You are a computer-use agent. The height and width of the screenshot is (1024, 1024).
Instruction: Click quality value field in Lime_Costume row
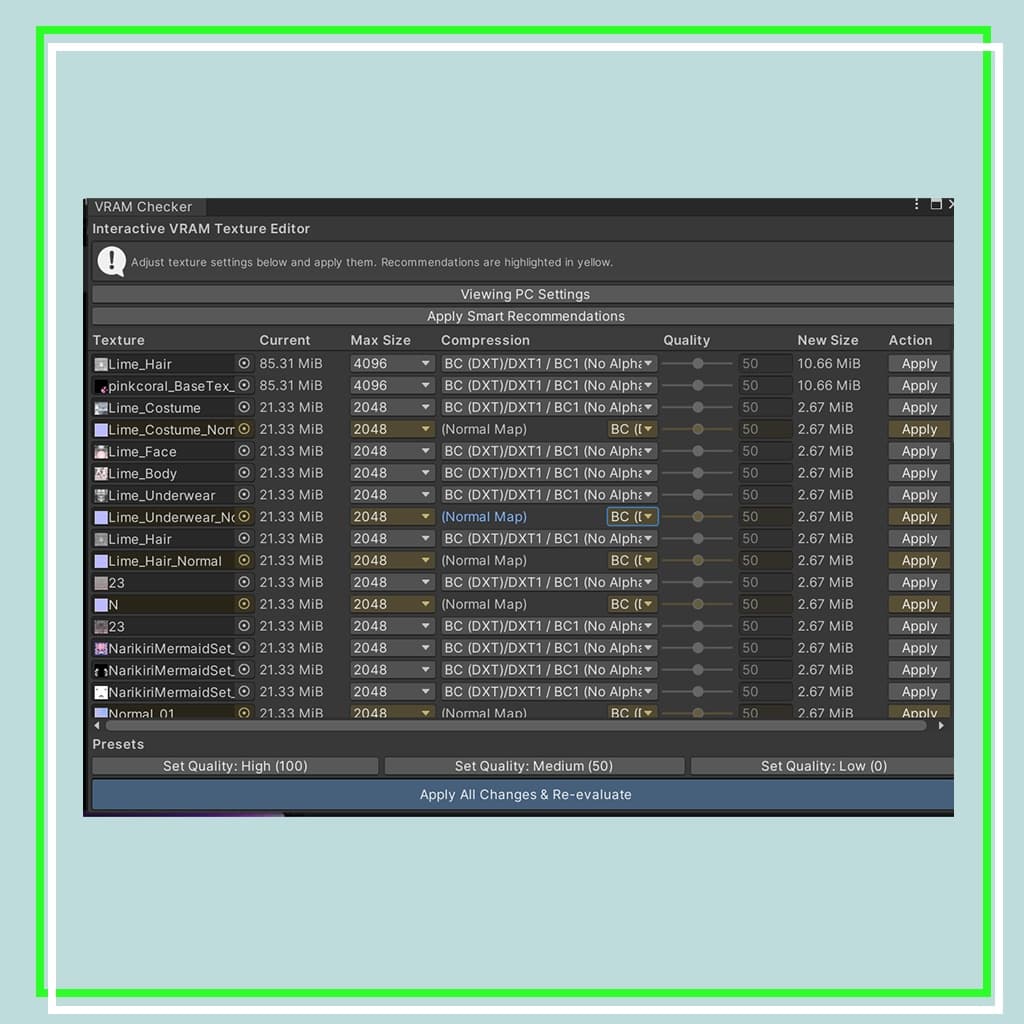click(765, 407)
